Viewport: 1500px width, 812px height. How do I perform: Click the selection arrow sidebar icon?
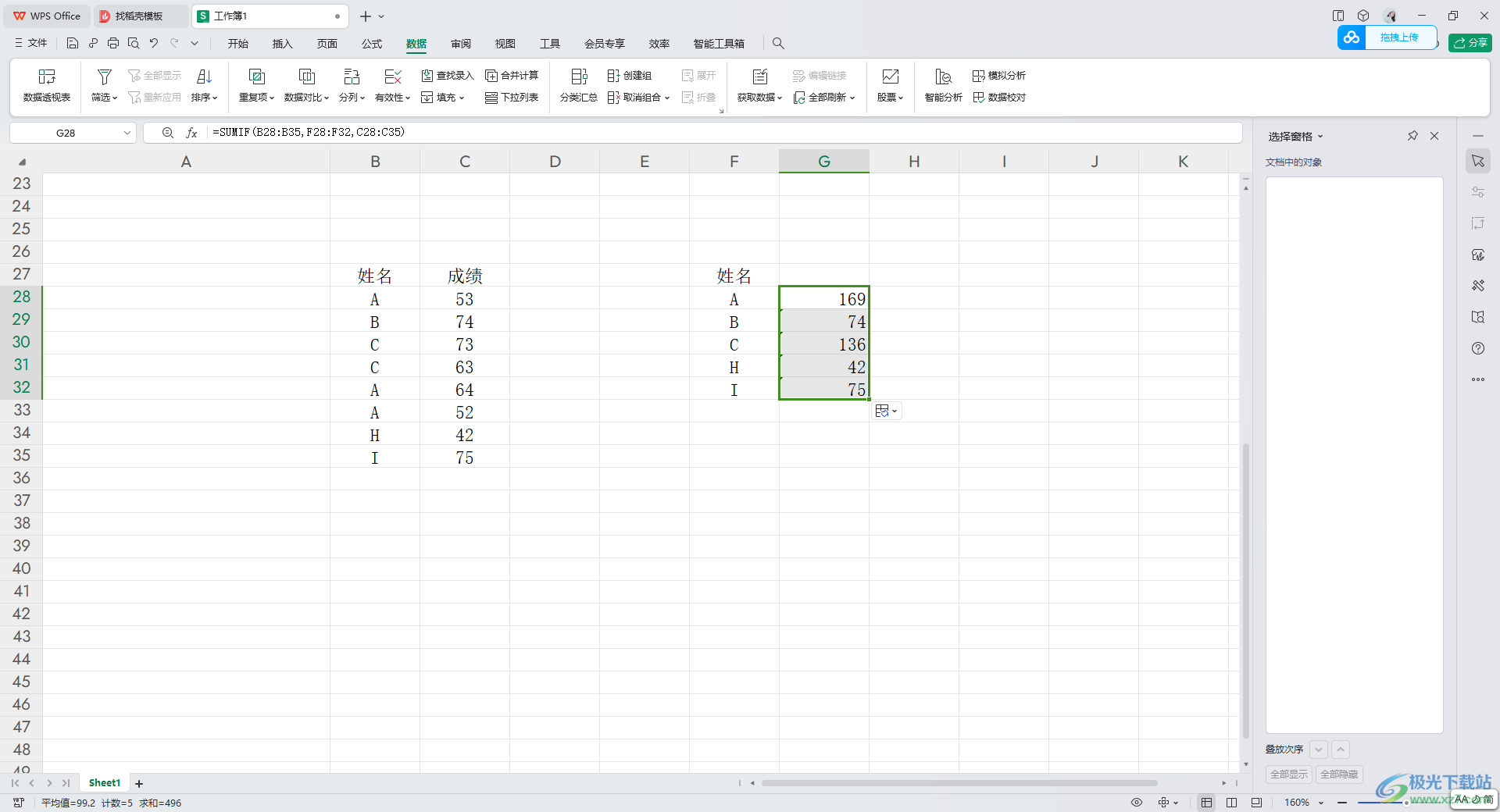coord(1478,161)
